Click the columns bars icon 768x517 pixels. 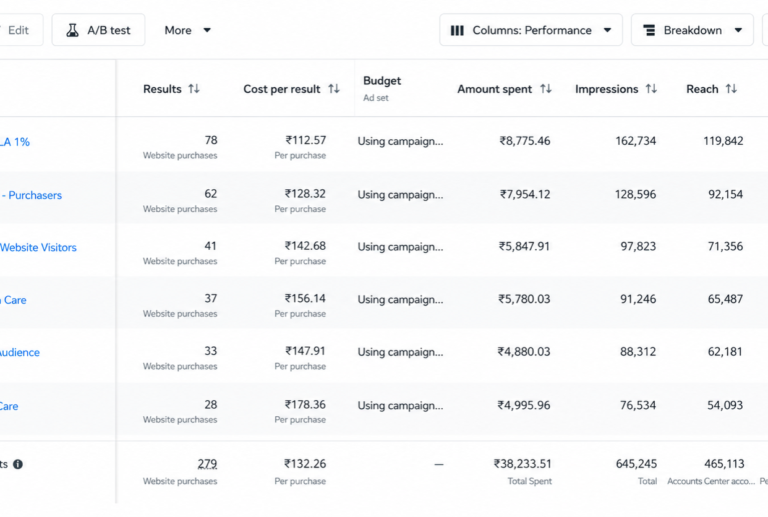tap(457, 30)
